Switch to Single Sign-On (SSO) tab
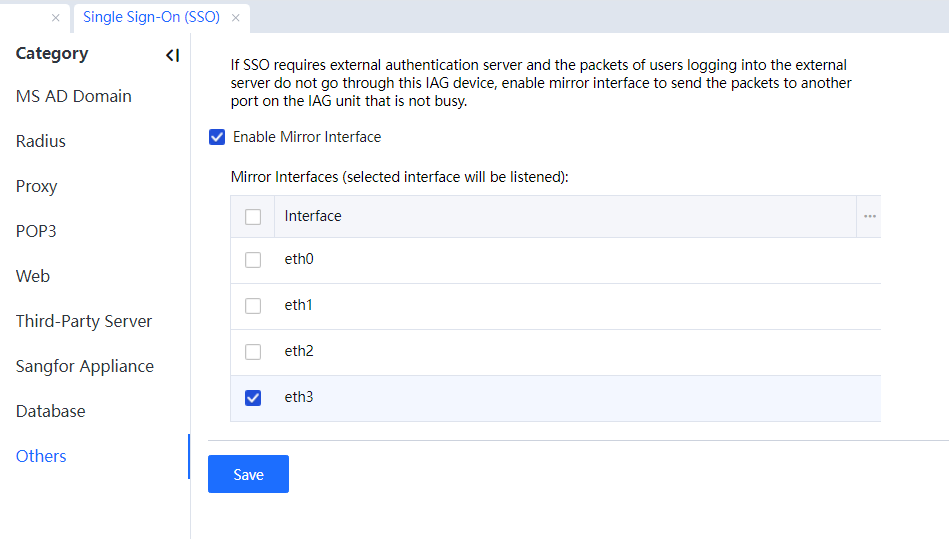 151,18
